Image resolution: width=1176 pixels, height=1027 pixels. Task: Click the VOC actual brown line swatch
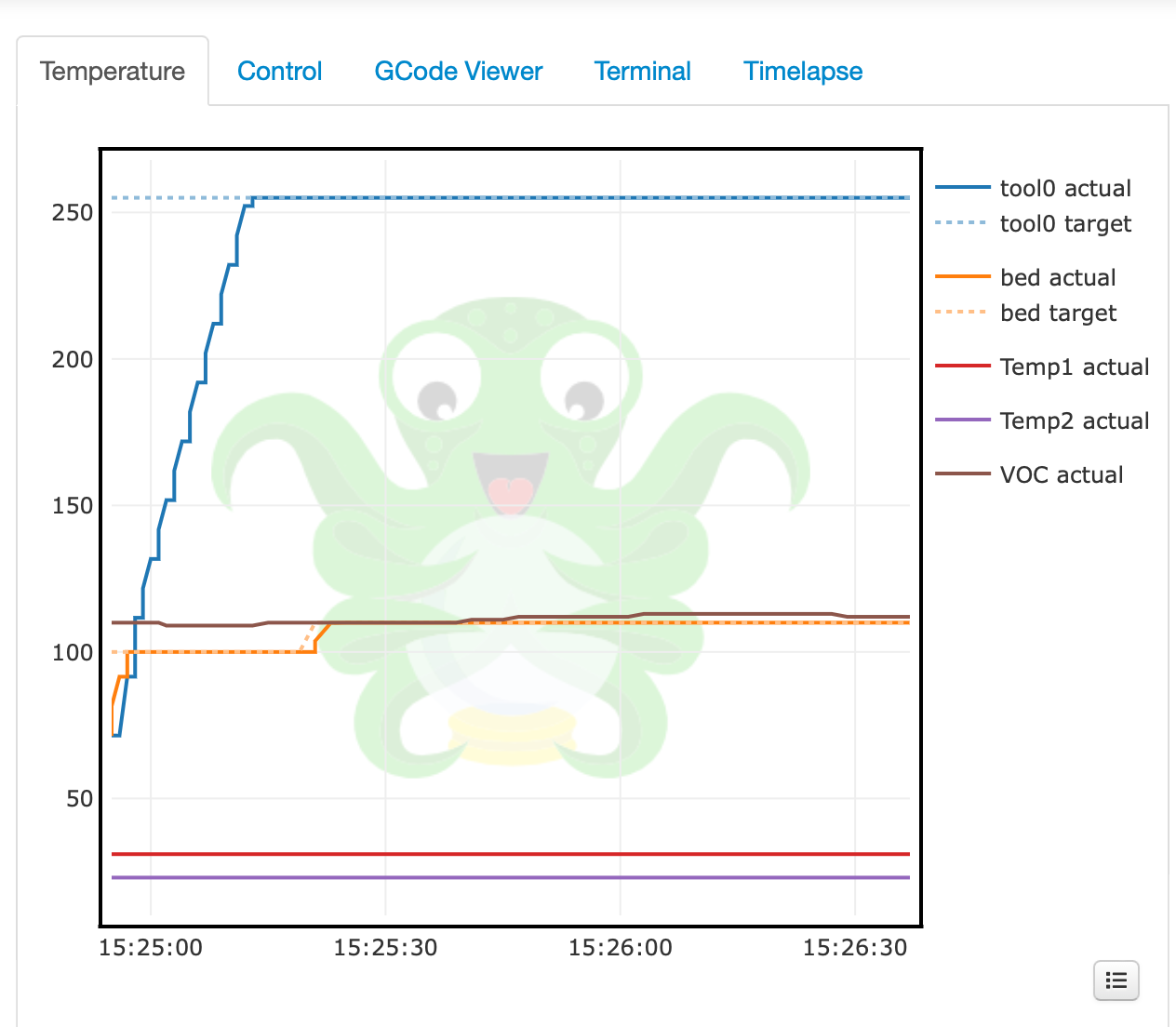point(963,474)
